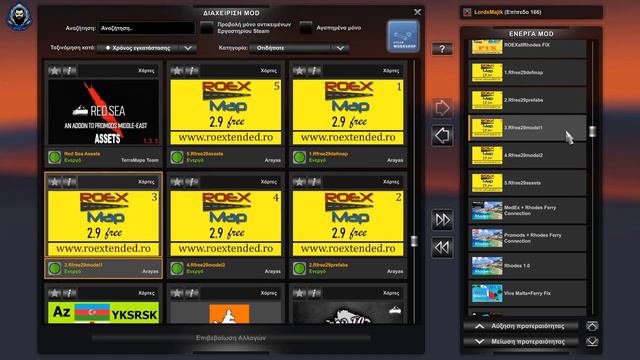Click Μείωση προτεραιότητας button
Screen dimensions: 640x360
[x=521, y=342]
